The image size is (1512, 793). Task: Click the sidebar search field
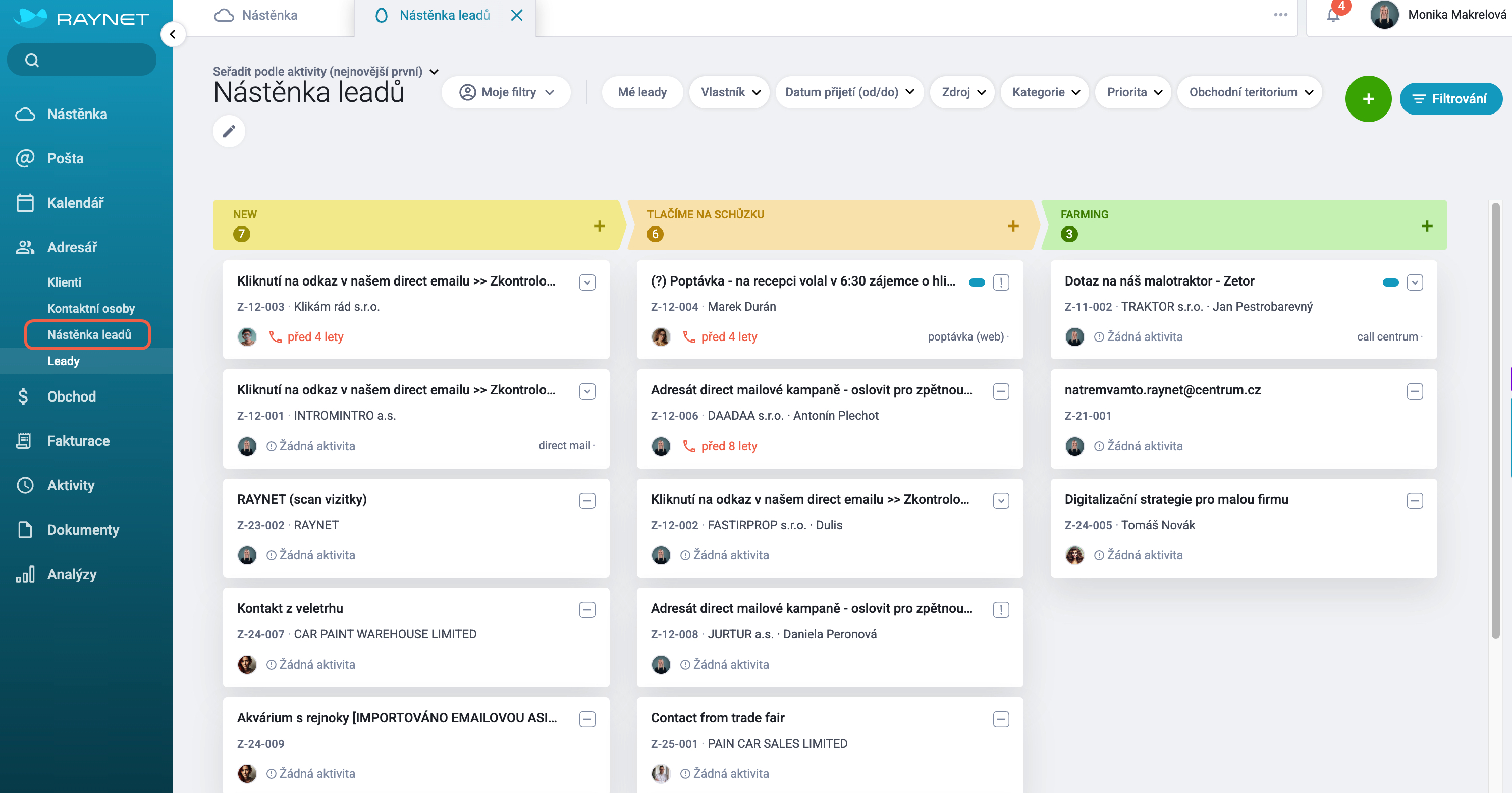[82, 60]
